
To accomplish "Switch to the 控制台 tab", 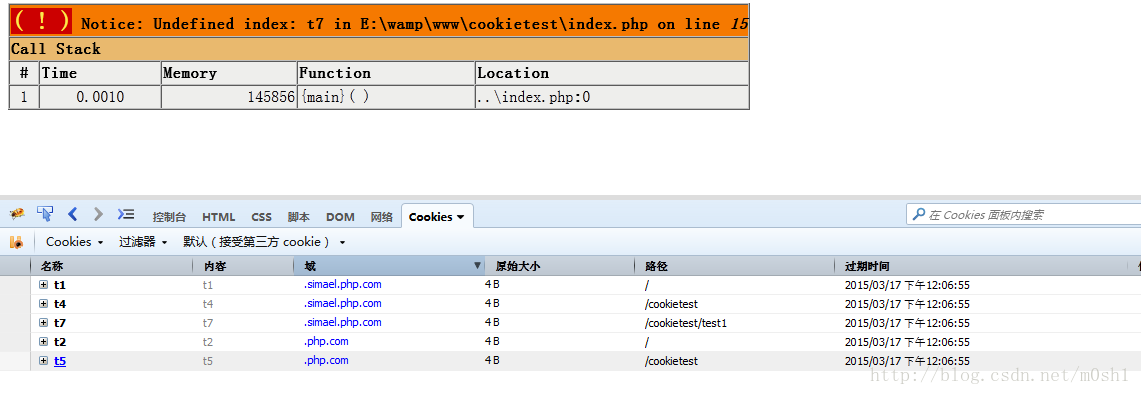I will click(x=169, y=217).
